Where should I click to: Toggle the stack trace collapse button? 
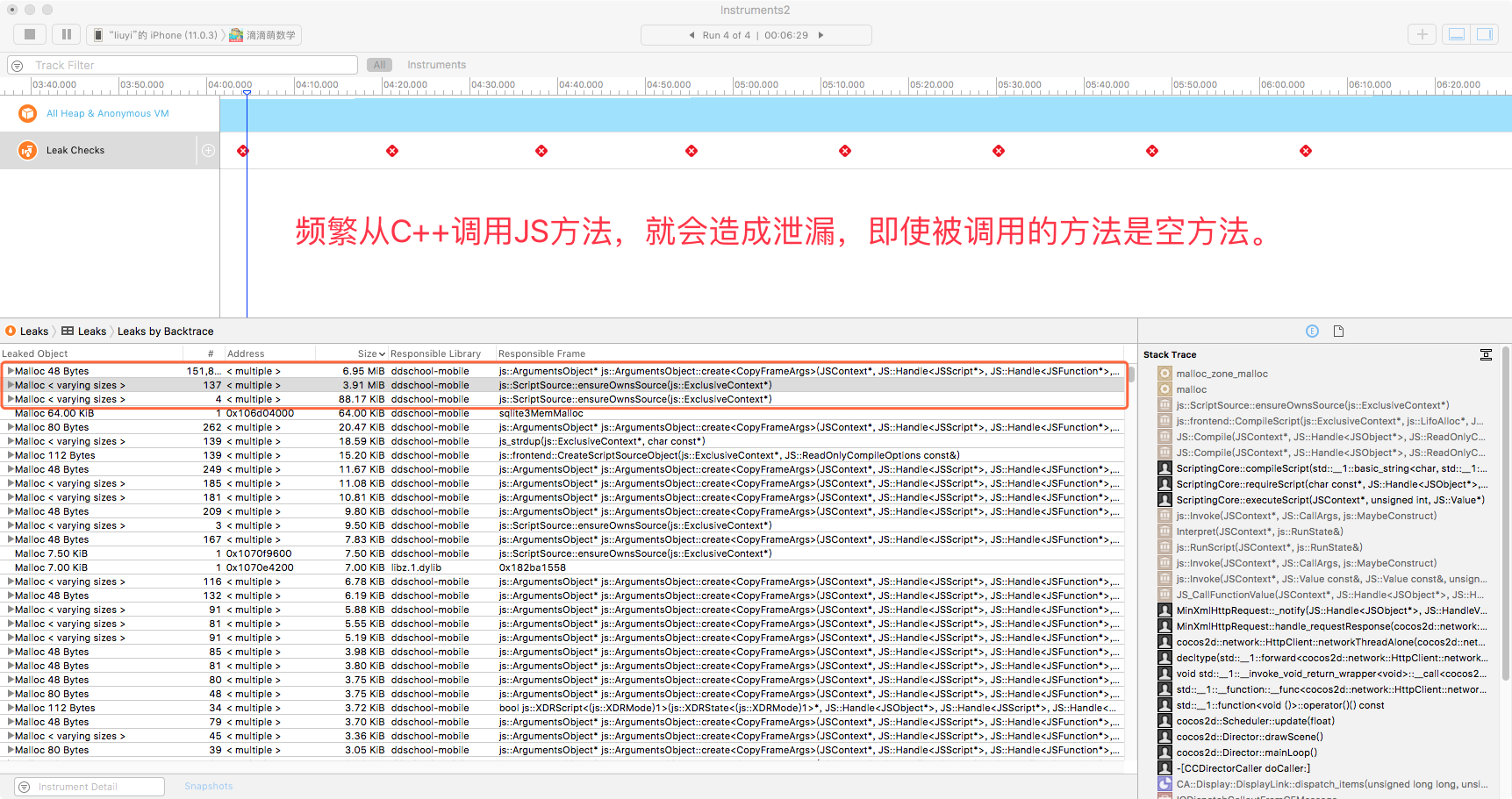point(1486,354)
